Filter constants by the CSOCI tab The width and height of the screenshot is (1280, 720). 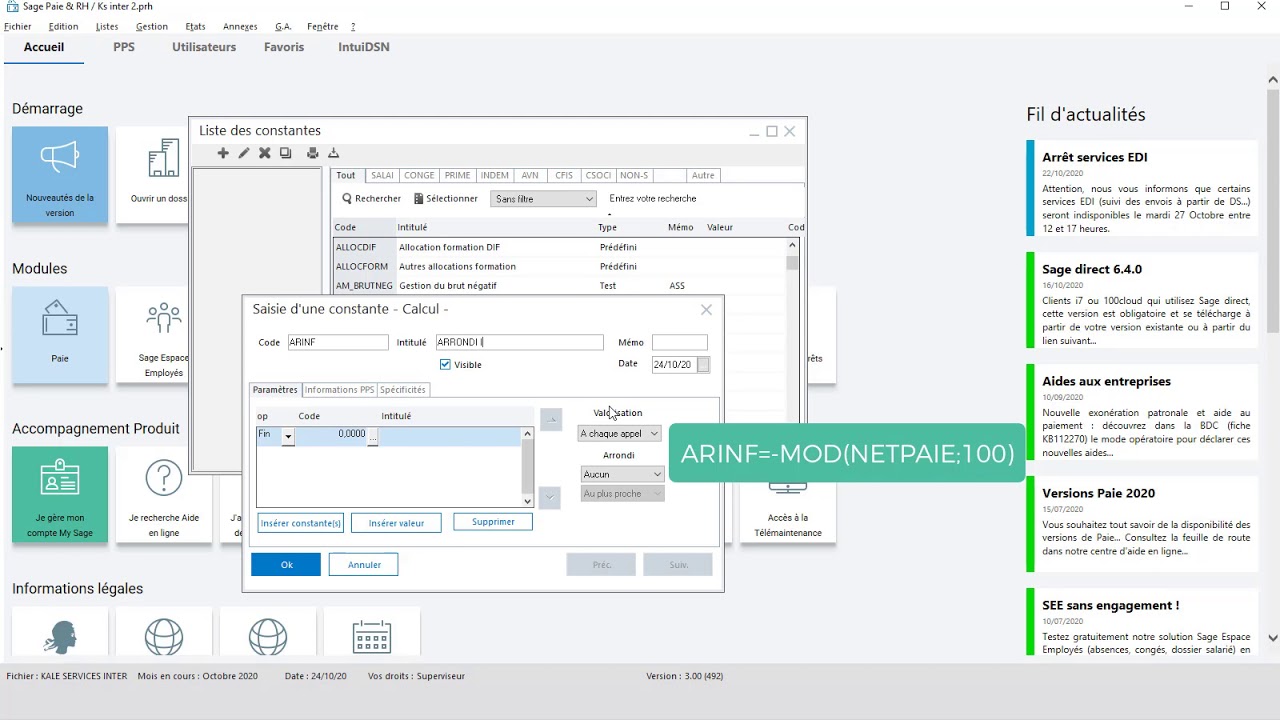click(598, 176)
